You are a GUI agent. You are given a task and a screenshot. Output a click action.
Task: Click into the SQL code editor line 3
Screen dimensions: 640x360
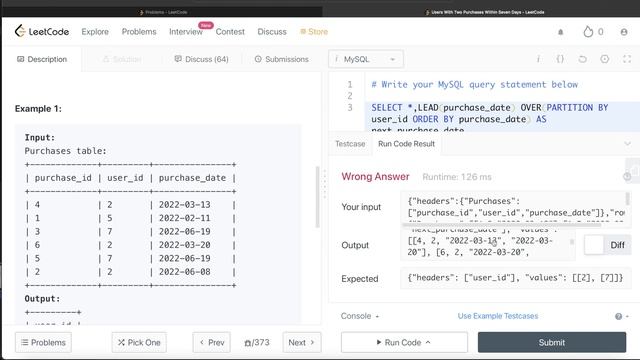tap(502, 118)
